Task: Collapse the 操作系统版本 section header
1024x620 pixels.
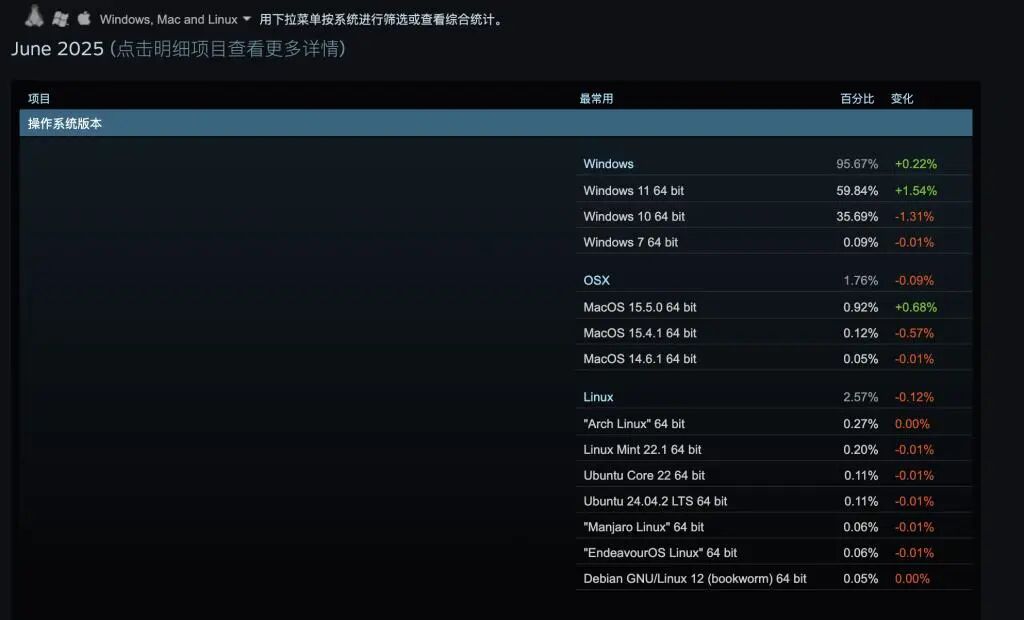Action: tap(496, 123)
